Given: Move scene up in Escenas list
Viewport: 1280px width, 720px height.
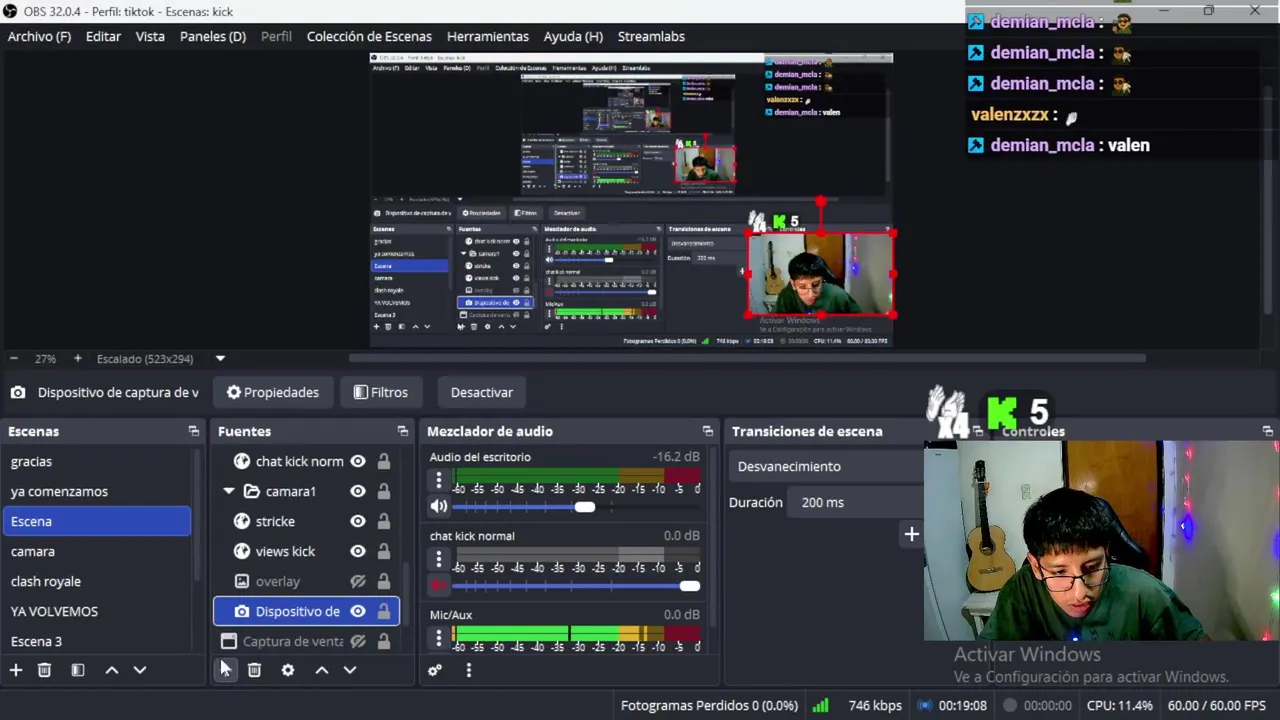Looking at the screenshot, I should (x=112, y=670).
